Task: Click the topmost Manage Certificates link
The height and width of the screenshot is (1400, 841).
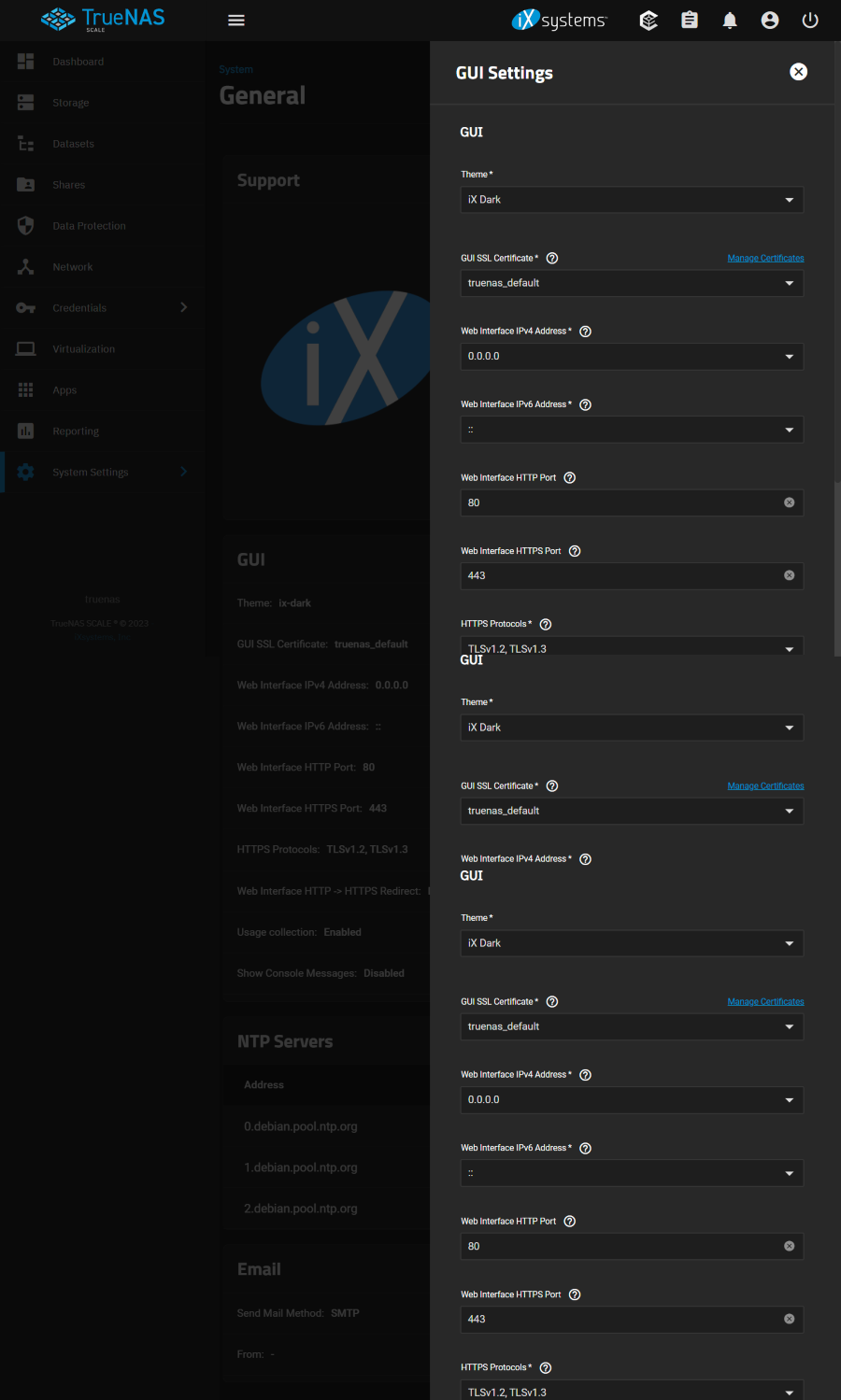Action: click(765, 258)
